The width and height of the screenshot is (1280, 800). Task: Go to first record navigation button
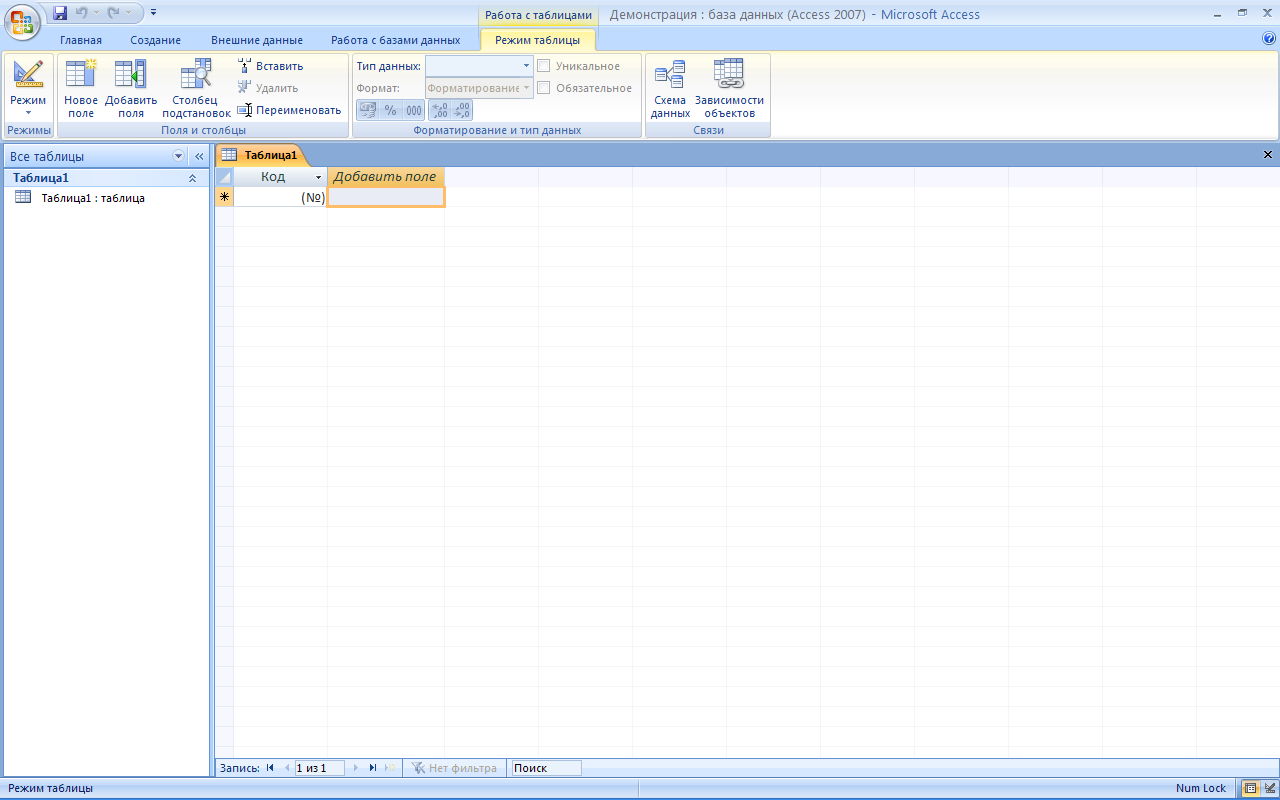tap(270, 768)
